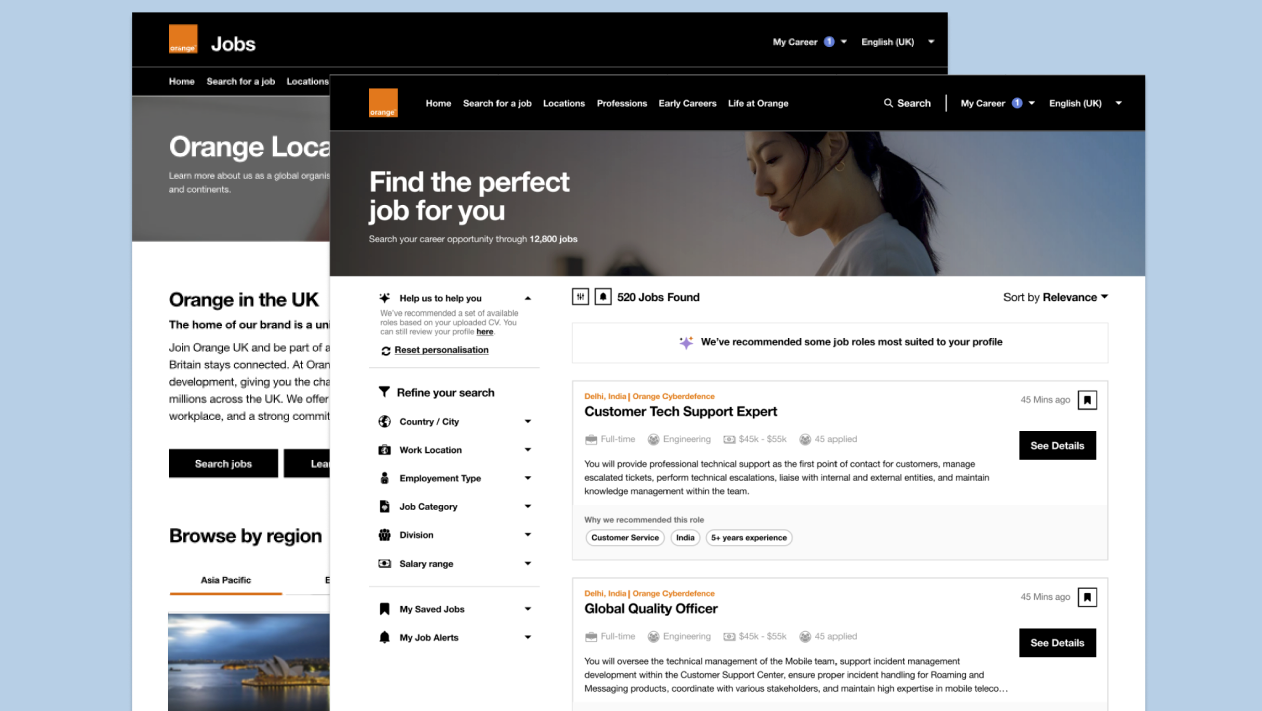Click the bookmark icon for My Saved Jobs

(384, 609)
